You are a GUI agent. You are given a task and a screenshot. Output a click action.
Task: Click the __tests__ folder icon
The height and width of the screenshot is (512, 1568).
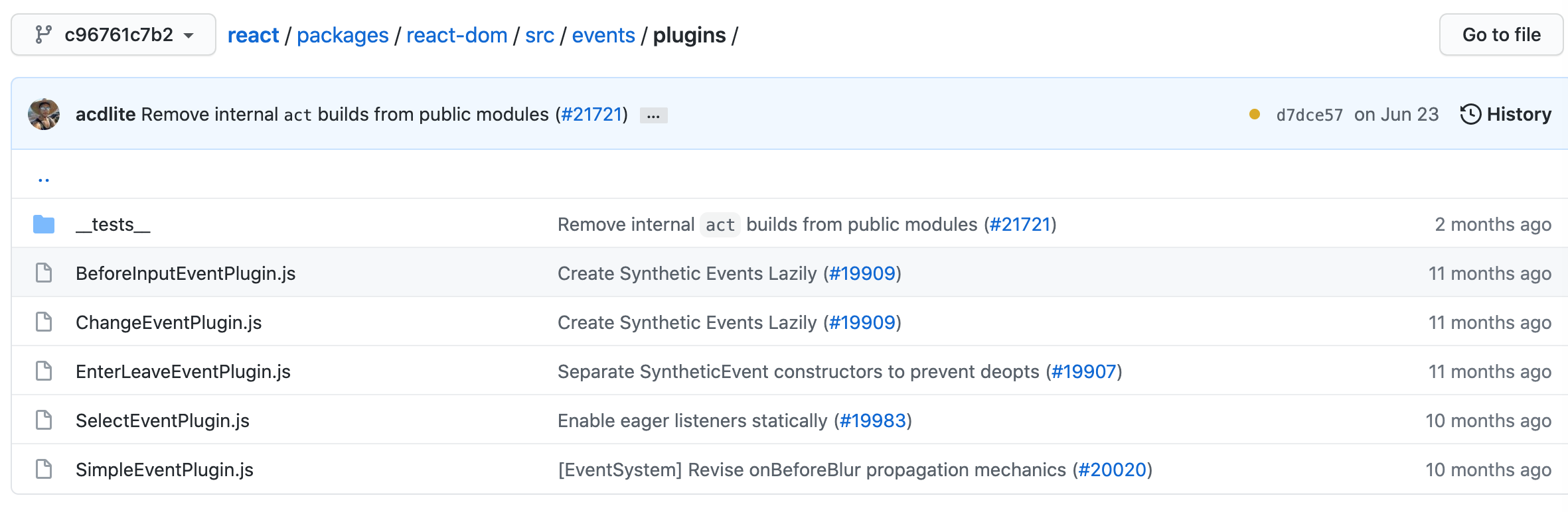(44, 224)
